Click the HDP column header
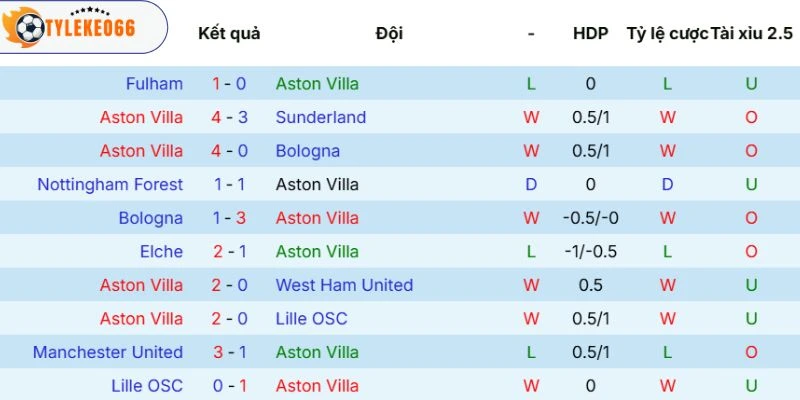This screenshot has height=400, width=800. 590,33
